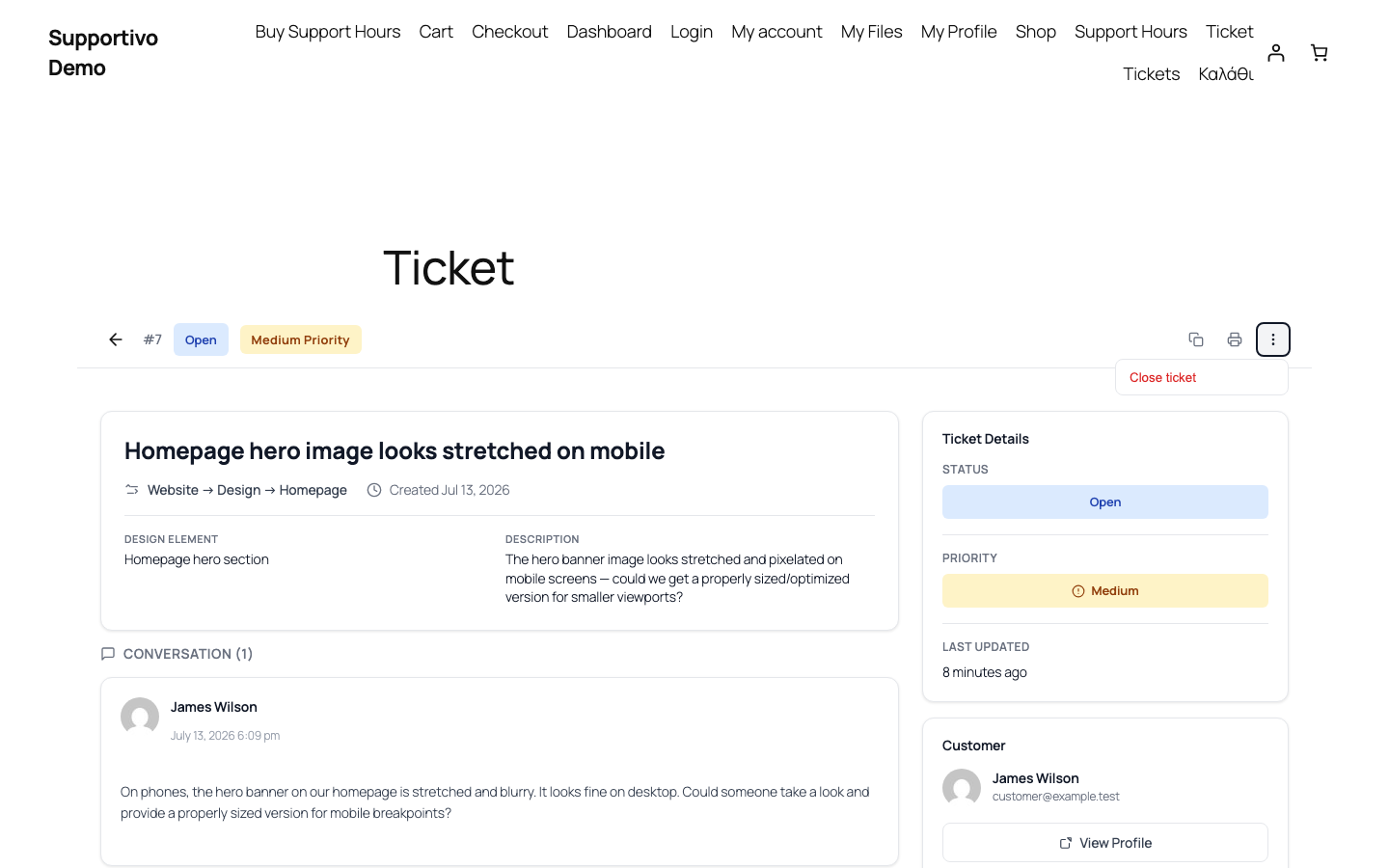1389x868 pixels.
Task: Open Checkout in the navigation
Action: tap(509, 32)
